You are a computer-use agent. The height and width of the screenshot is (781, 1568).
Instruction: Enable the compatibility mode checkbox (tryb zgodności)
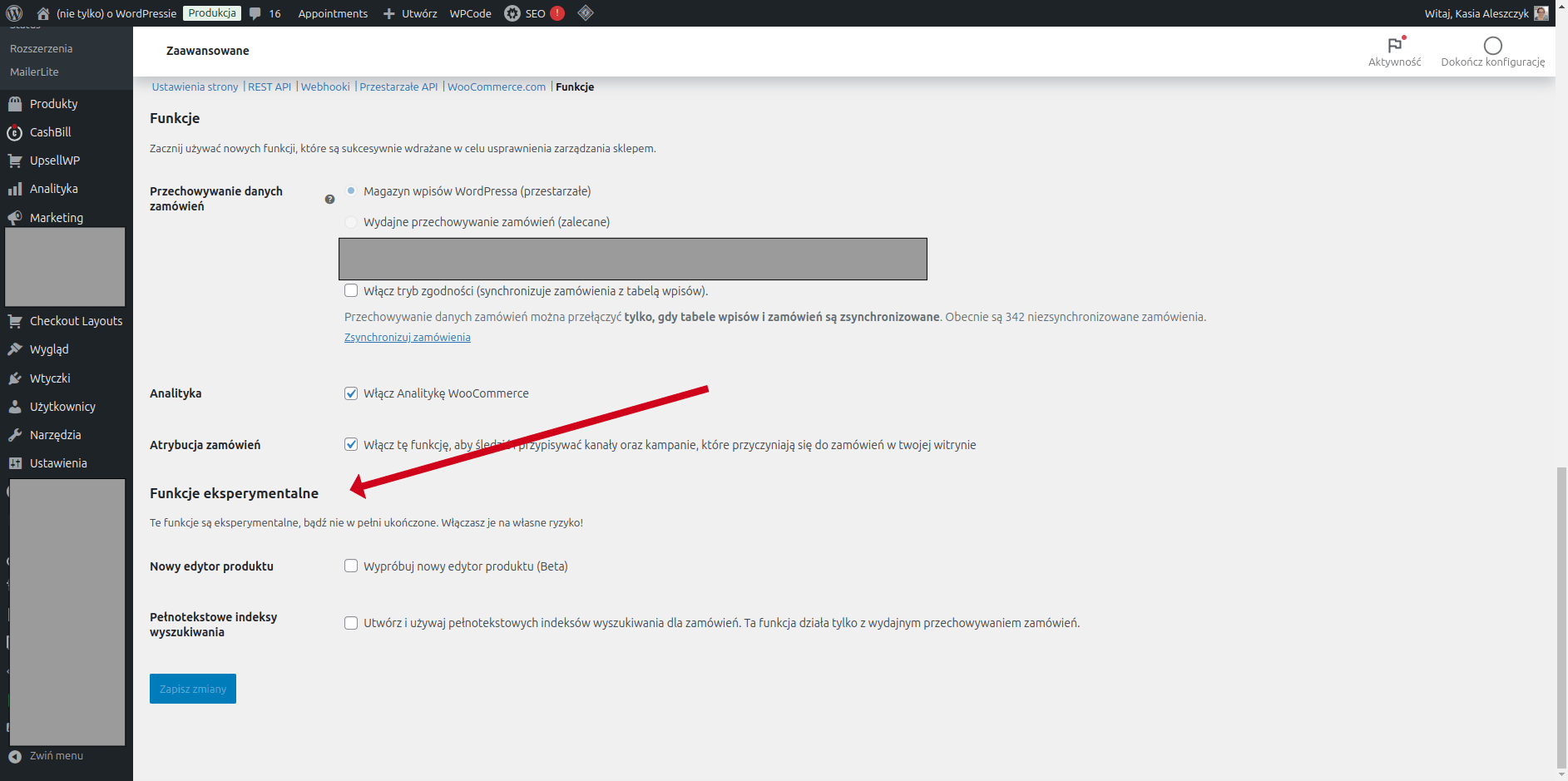click(x=351, y=291)
